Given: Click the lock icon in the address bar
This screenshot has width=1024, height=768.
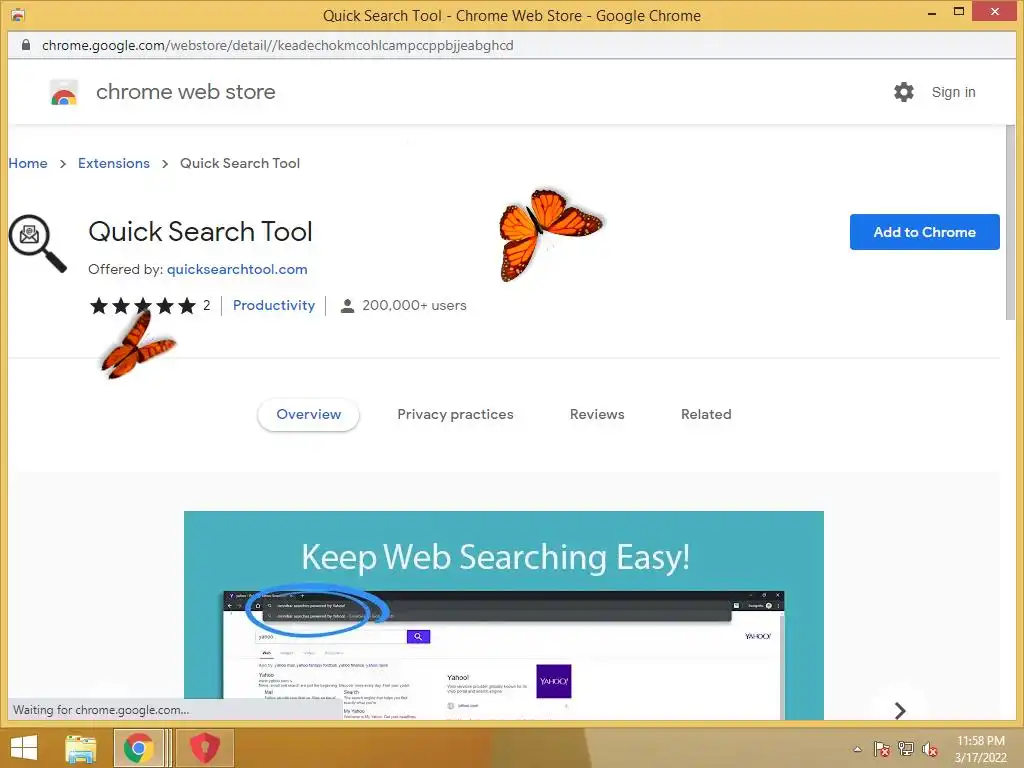Looking at the screenshot, I should [25, 45].
